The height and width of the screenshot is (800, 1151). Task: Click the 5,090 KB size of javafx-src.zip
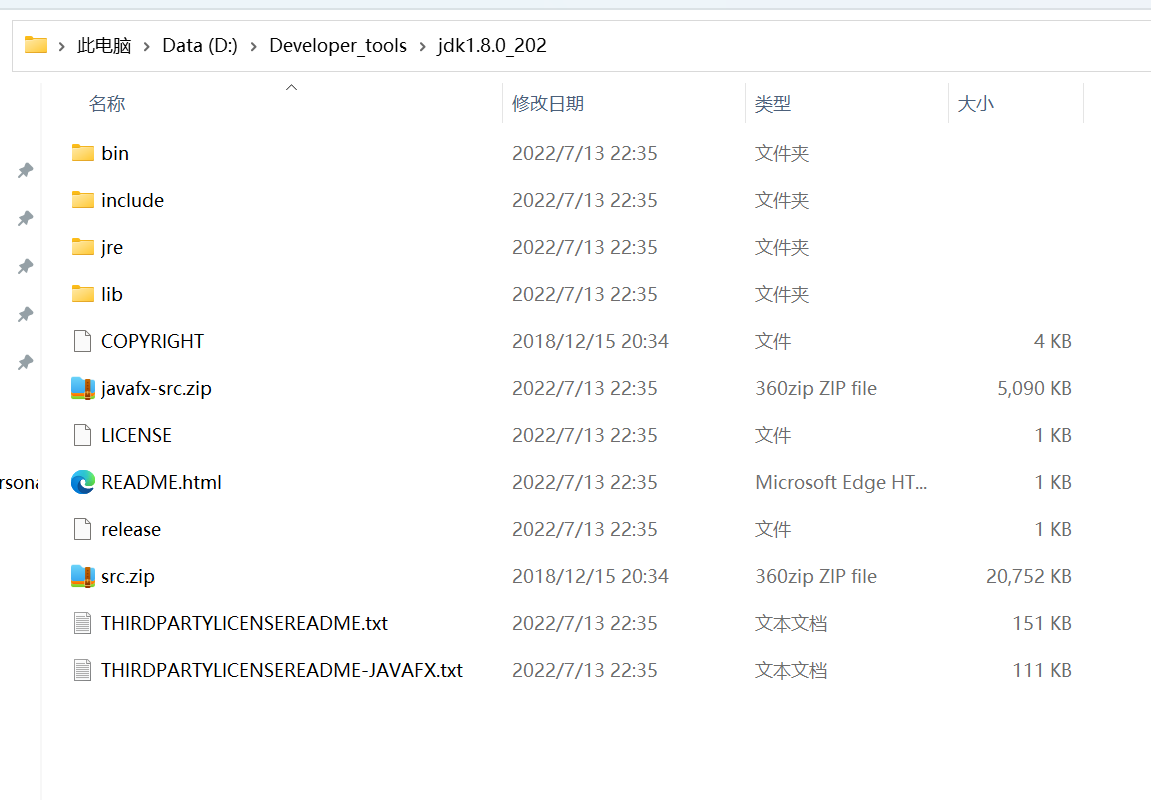point(1034,388)
